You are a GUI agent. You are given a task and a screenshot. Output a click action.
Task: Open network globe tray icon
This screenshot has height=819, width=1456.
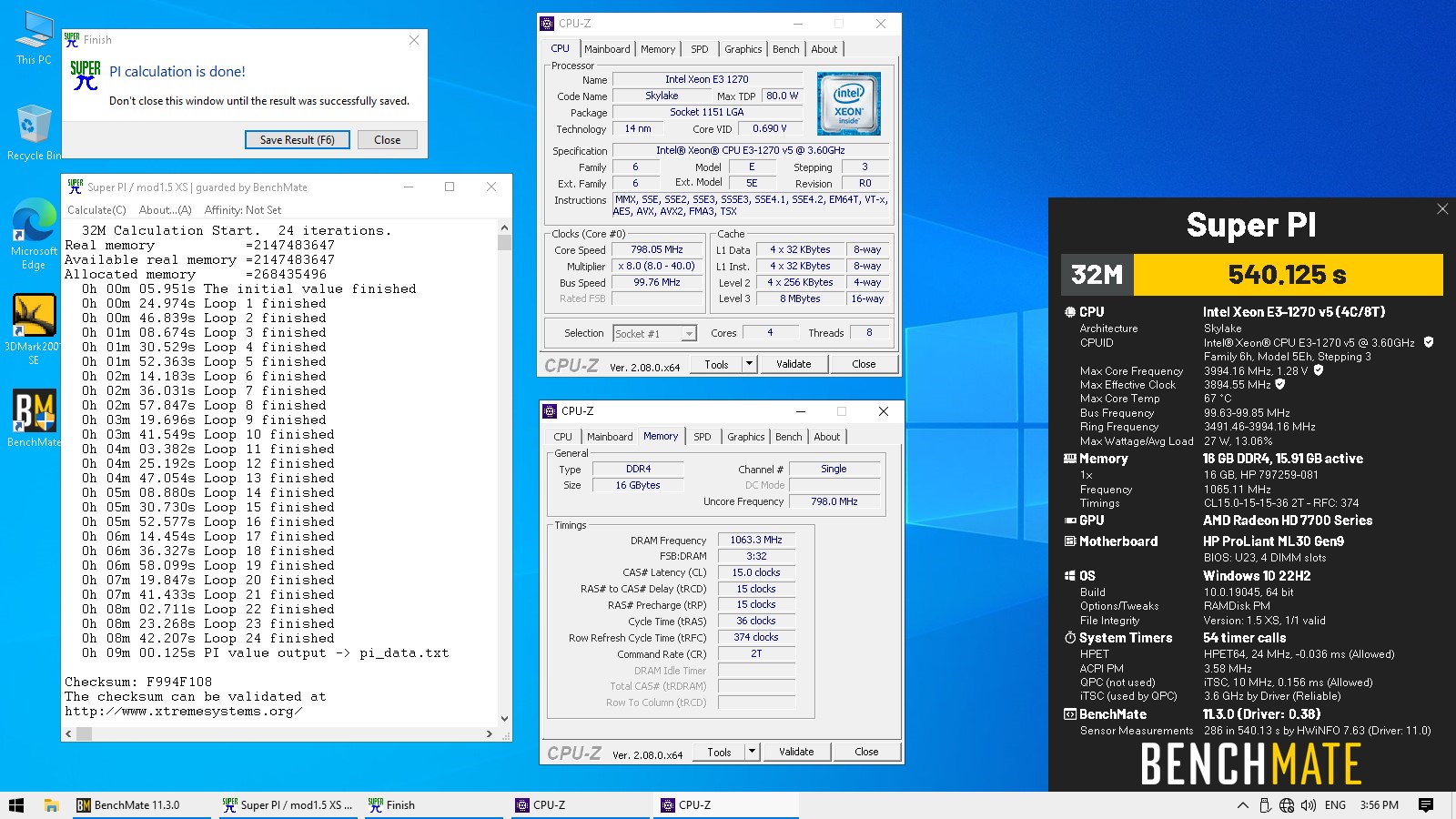pyautogui.click(x=1286, y=805)
